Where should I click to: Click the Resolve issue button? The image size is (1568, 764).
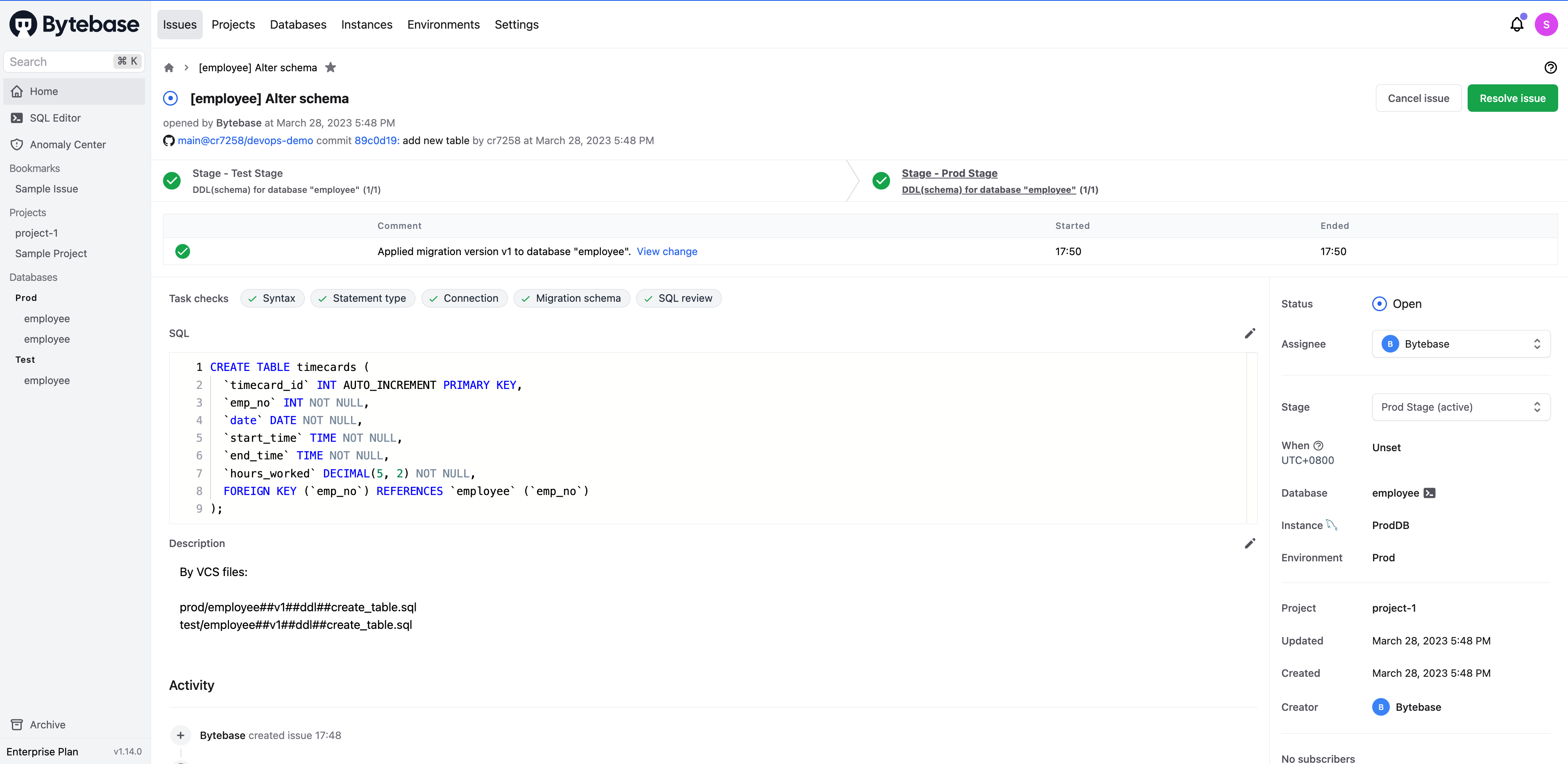pyautogui.click(x=1512, y=98)
